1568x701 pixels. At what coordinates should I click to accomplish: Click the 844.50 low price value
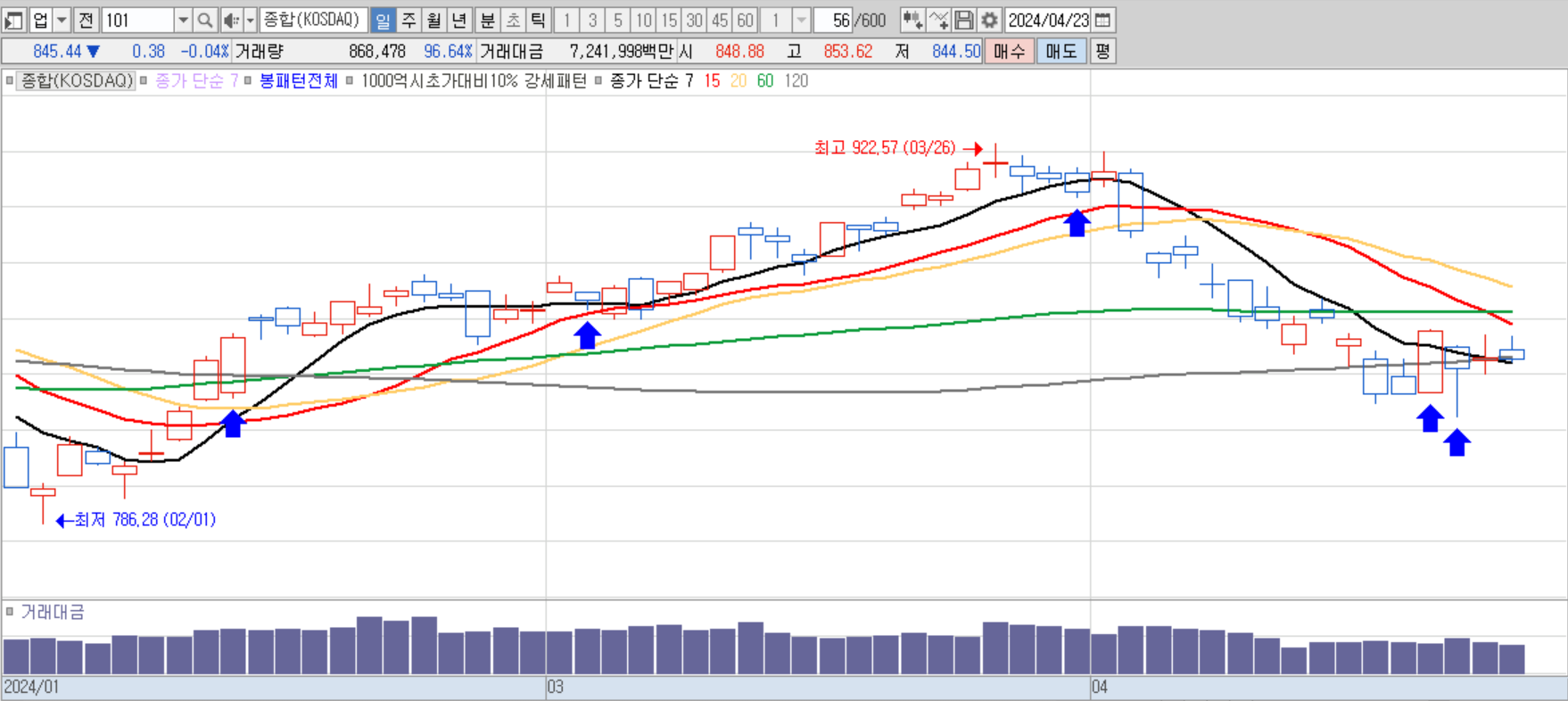point(956,52)
